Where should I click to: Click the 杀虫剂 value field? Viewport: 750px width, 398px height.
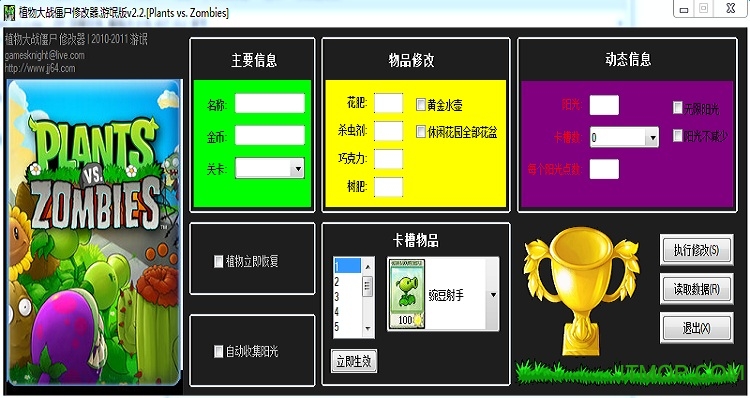pyautogui.click(x=388, y=131)
